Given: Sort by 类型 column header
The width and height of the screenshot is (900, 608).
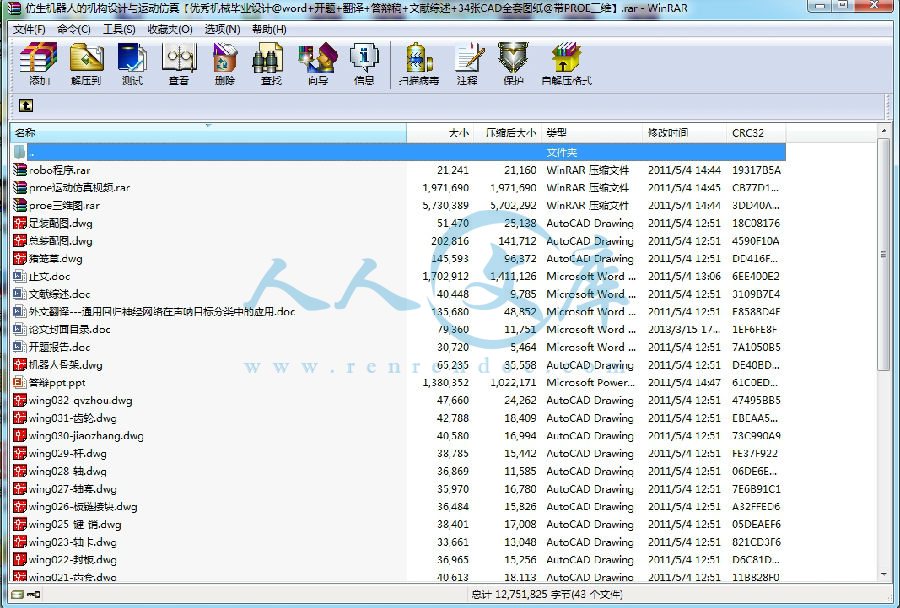Looking at the screenshot, I should click(592, 133).
